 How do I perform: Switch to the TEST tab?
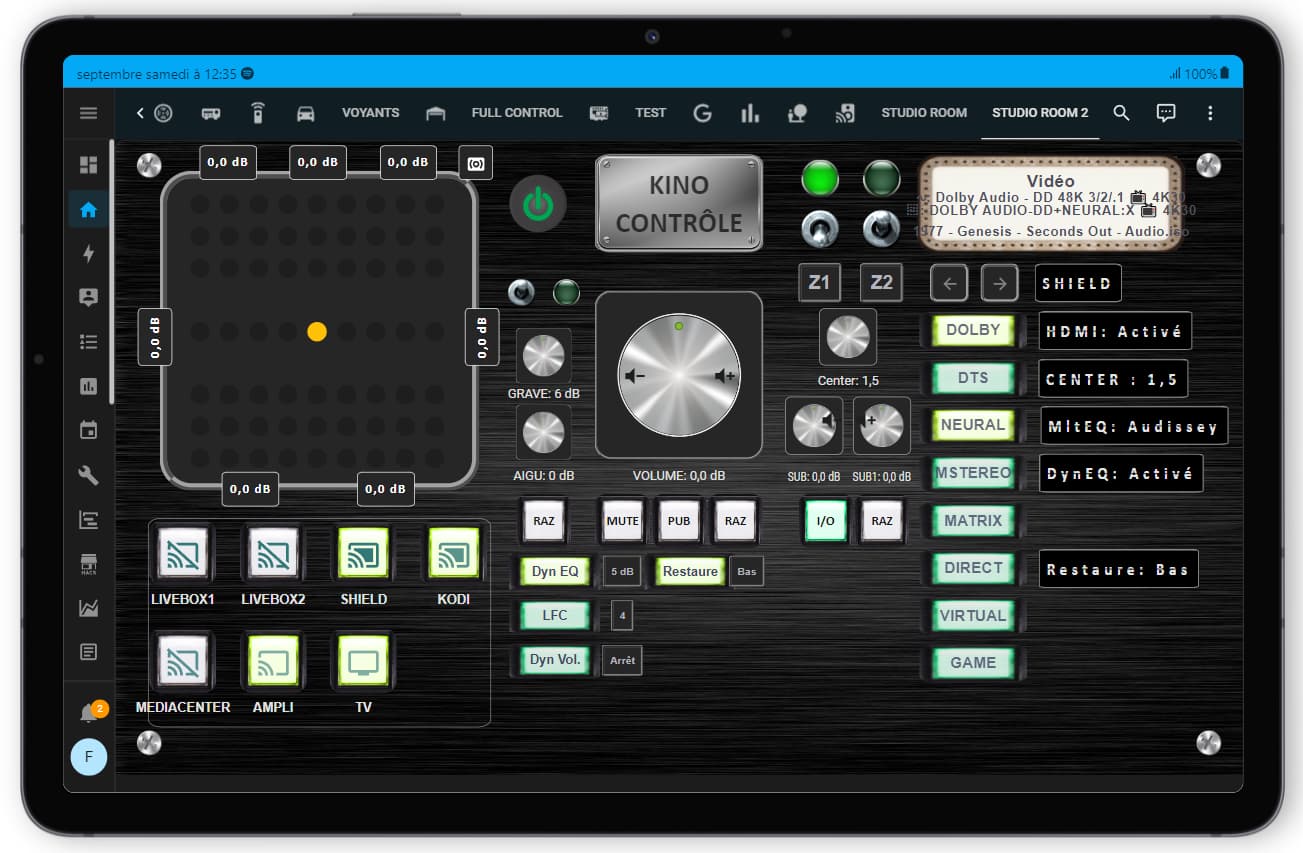pyautogui.click(x=650, y=113)
